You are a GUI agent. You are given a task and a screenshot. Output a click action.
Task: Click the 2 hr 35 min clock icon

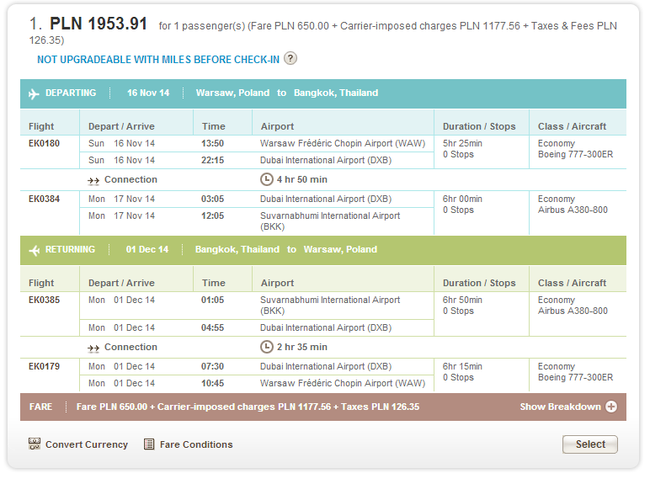266,347
